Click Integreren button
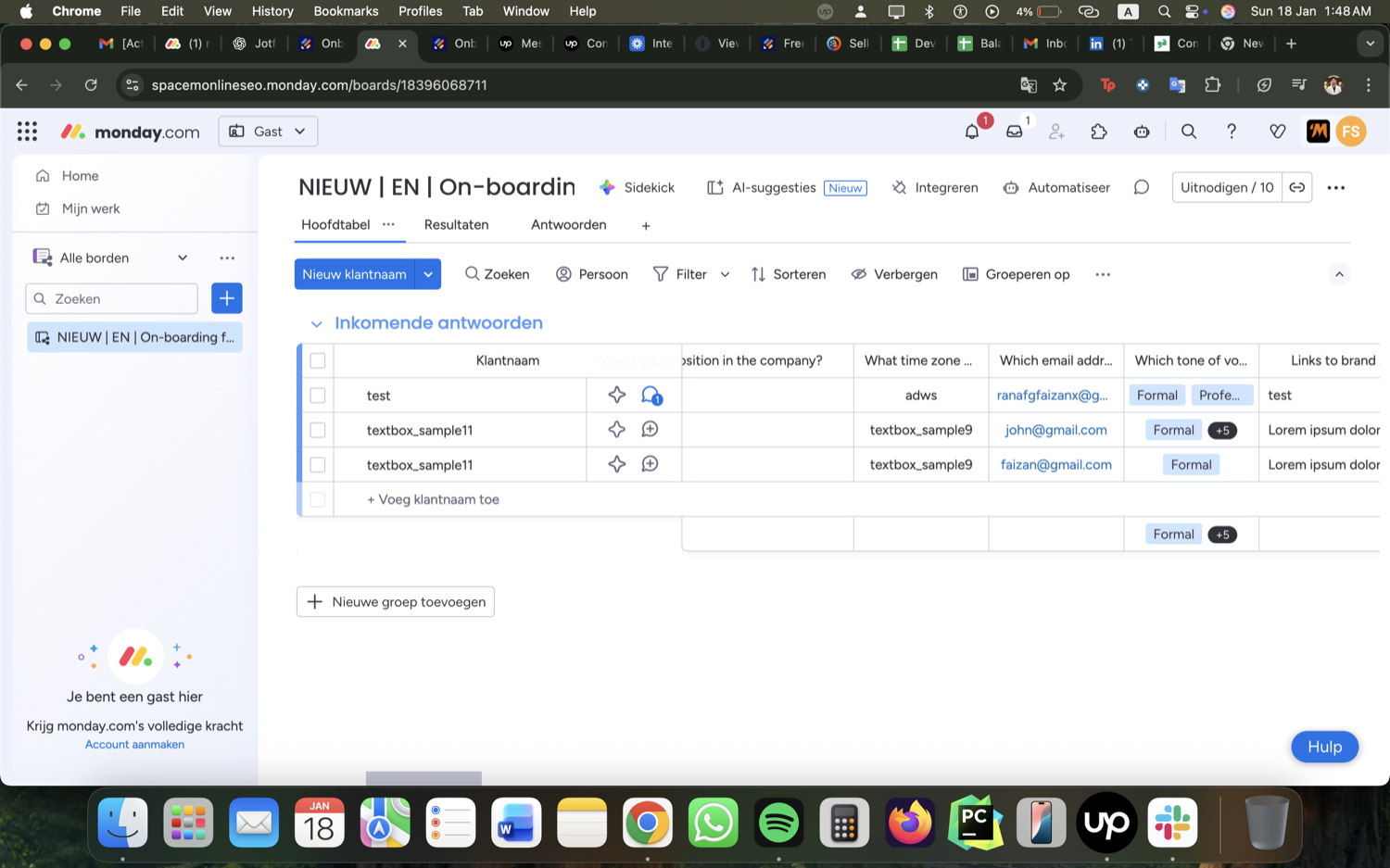The height and width of the screenshot is (868, 1390). (x=935, y=187)
